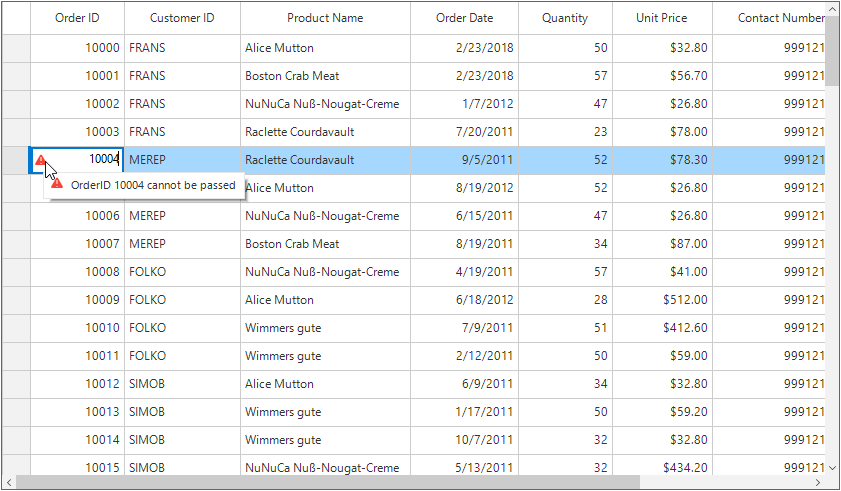
Task: Sort by the Order ID column header
Action: coord(77,18)
